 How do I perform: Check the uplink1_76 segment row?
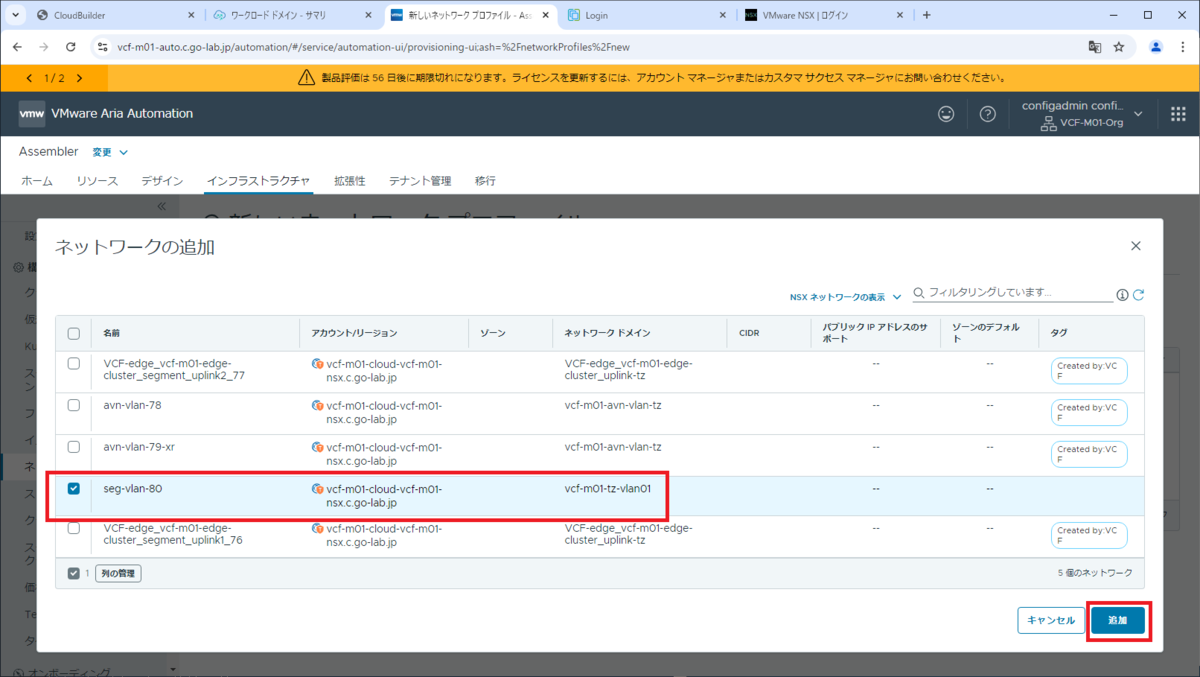[73, 528]
